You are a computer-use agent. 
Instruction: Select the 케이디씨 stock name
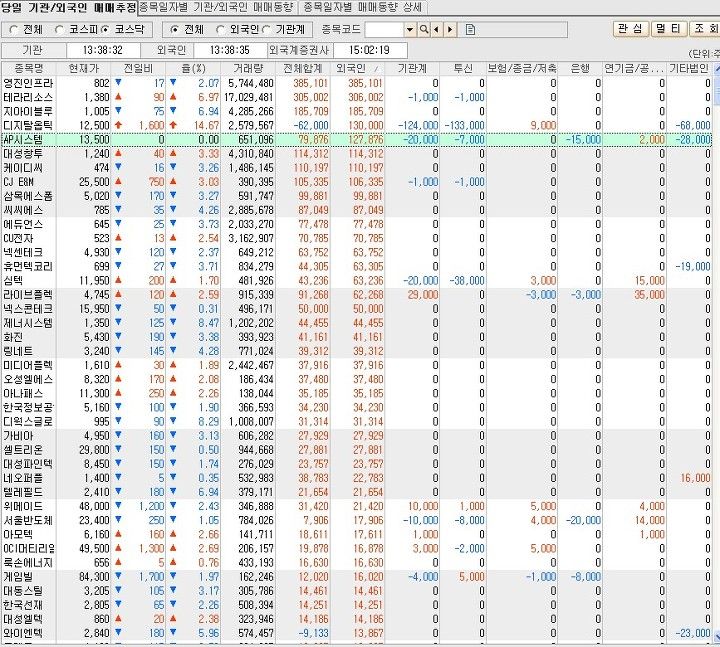pyautogui.click(x=22, y=168)
